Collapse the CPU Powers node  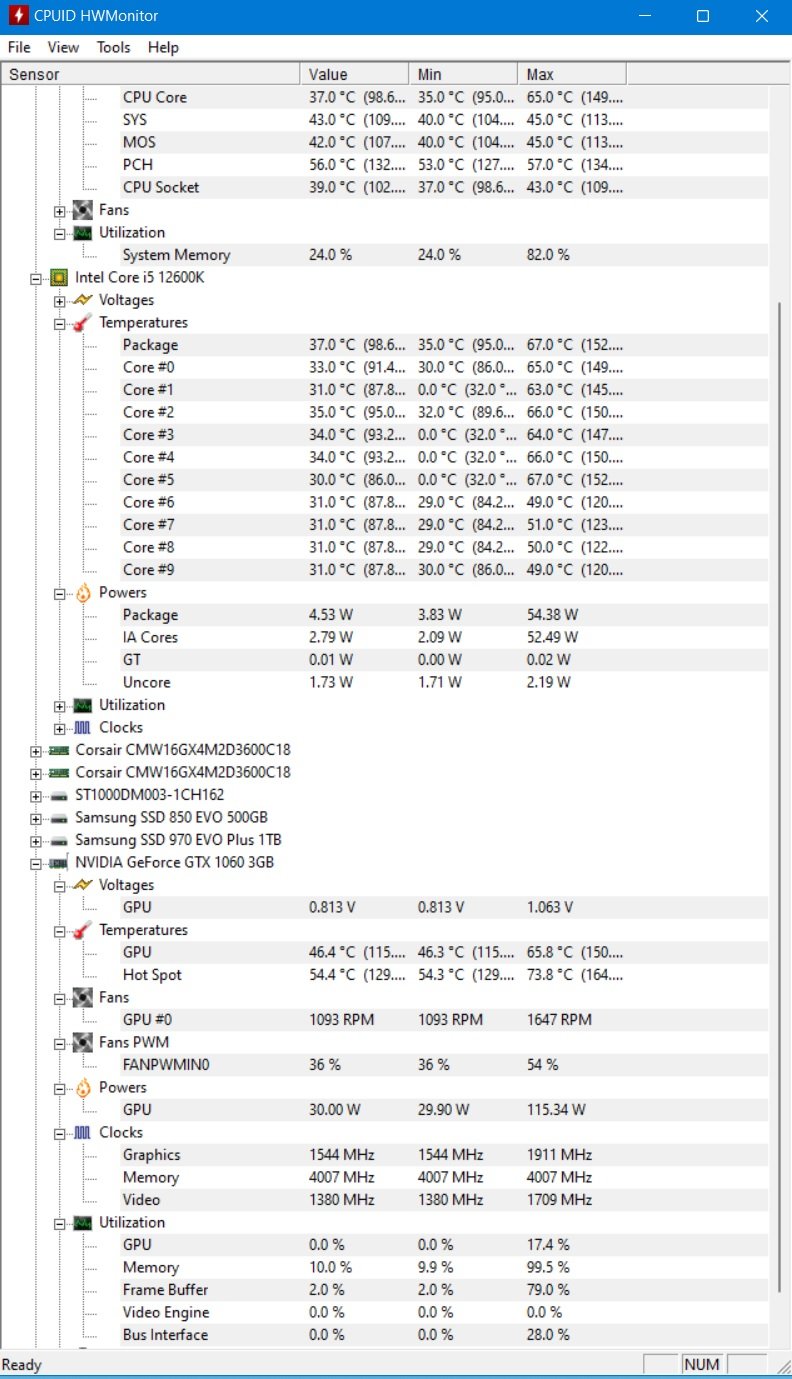pos(60,592)
